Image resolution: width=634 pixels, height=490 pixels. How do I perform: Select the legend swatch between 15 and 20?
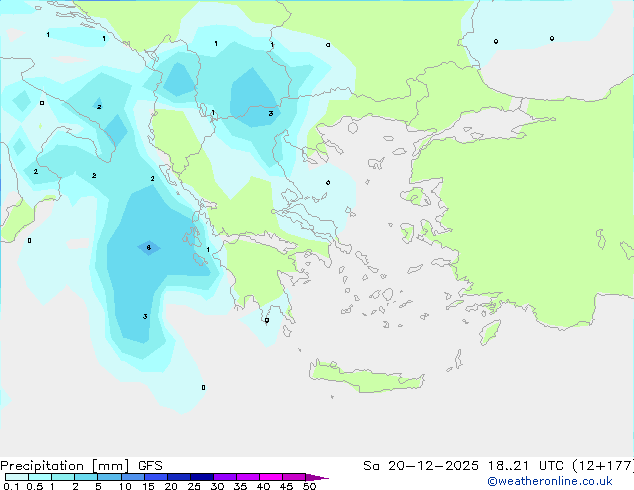coord(156,477)
